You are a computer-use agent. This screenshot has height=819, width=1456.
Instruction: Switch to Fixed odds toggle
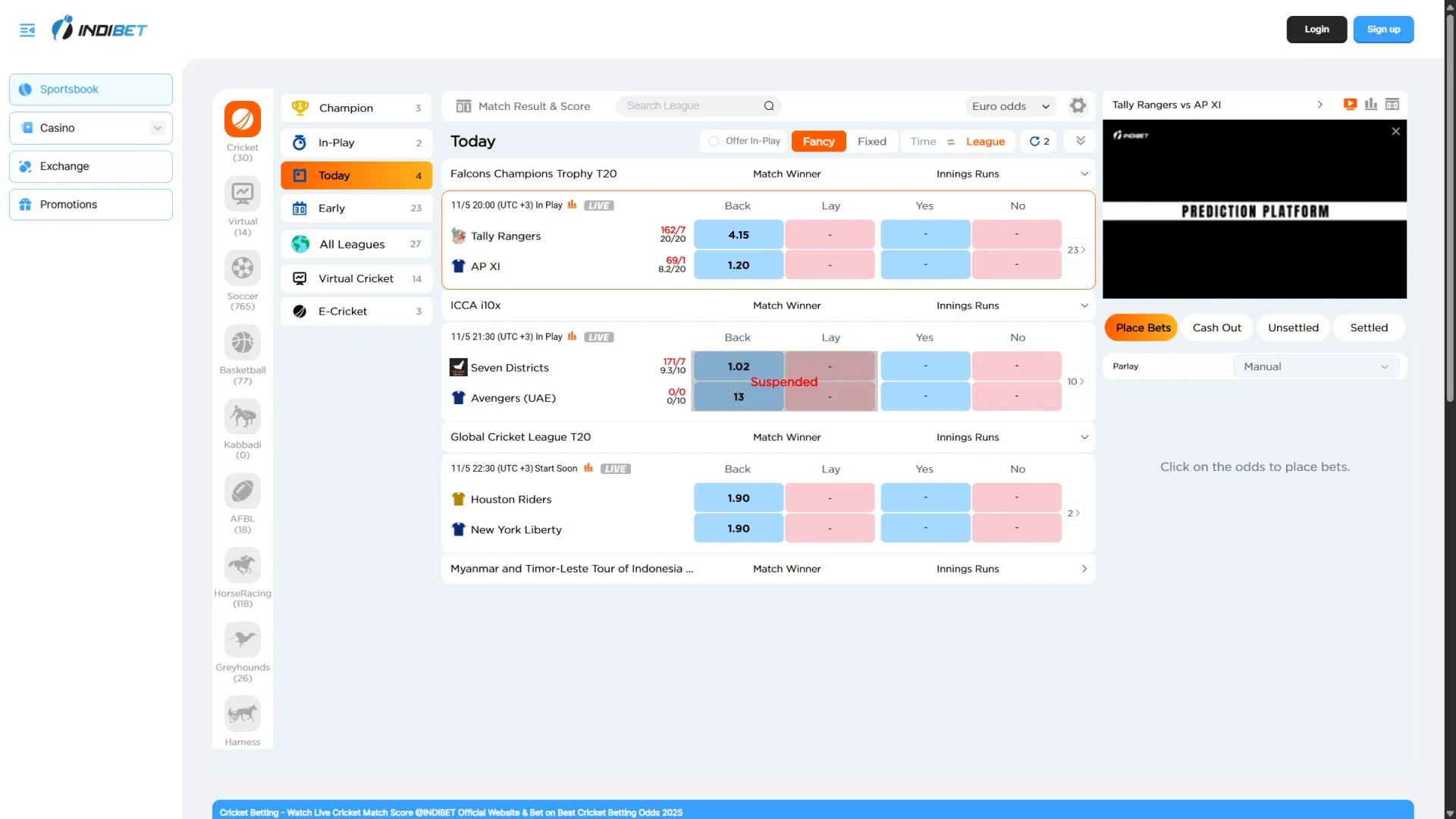871,142
